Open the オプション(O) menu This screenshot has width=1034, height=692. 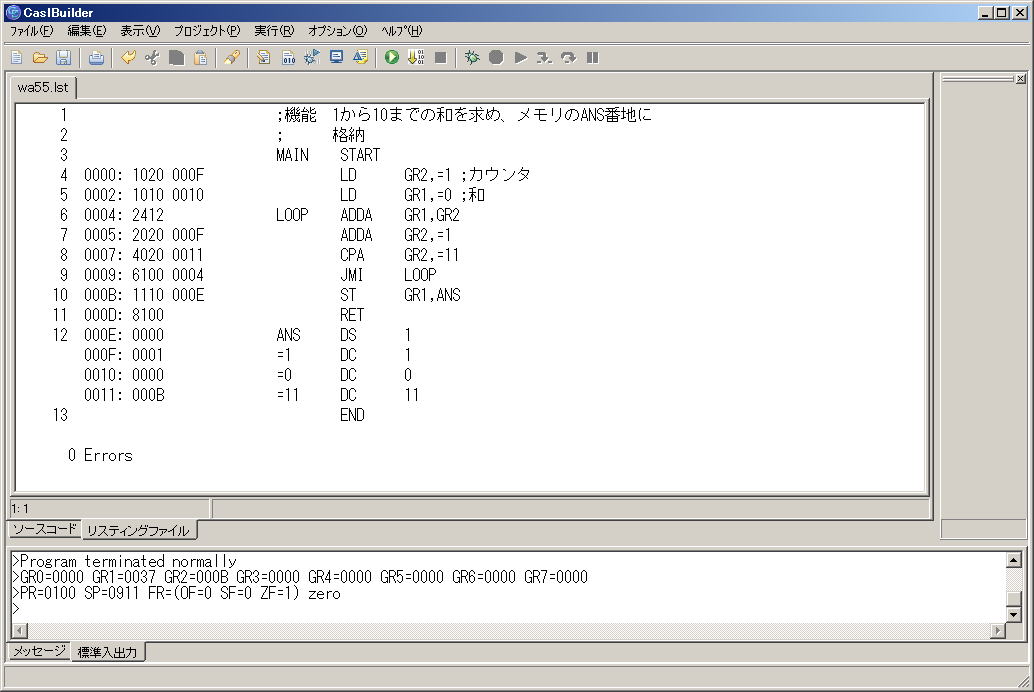pos(337,31)
